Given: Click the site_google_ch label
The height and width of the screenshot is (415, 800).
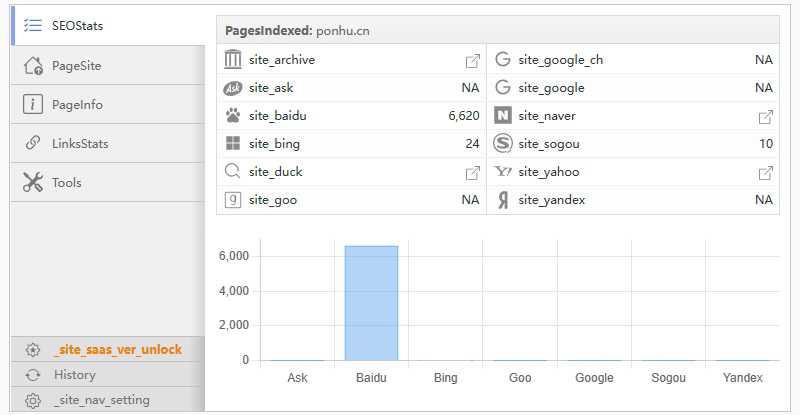Looking at the screenshot, I should [560, 60].
